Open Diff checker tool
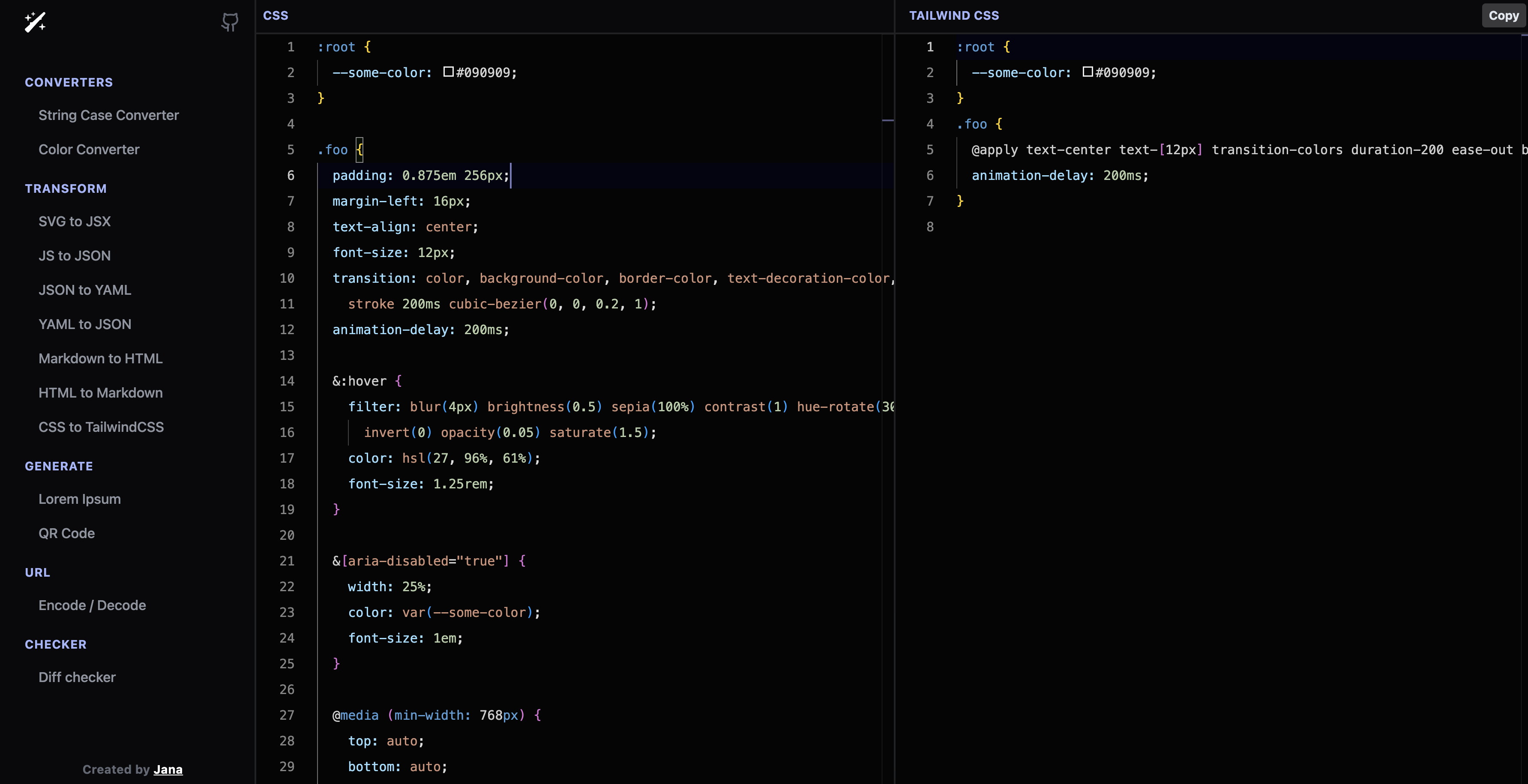The height and width of the screenshot is (784, 1528). click(x=77, y=677)
